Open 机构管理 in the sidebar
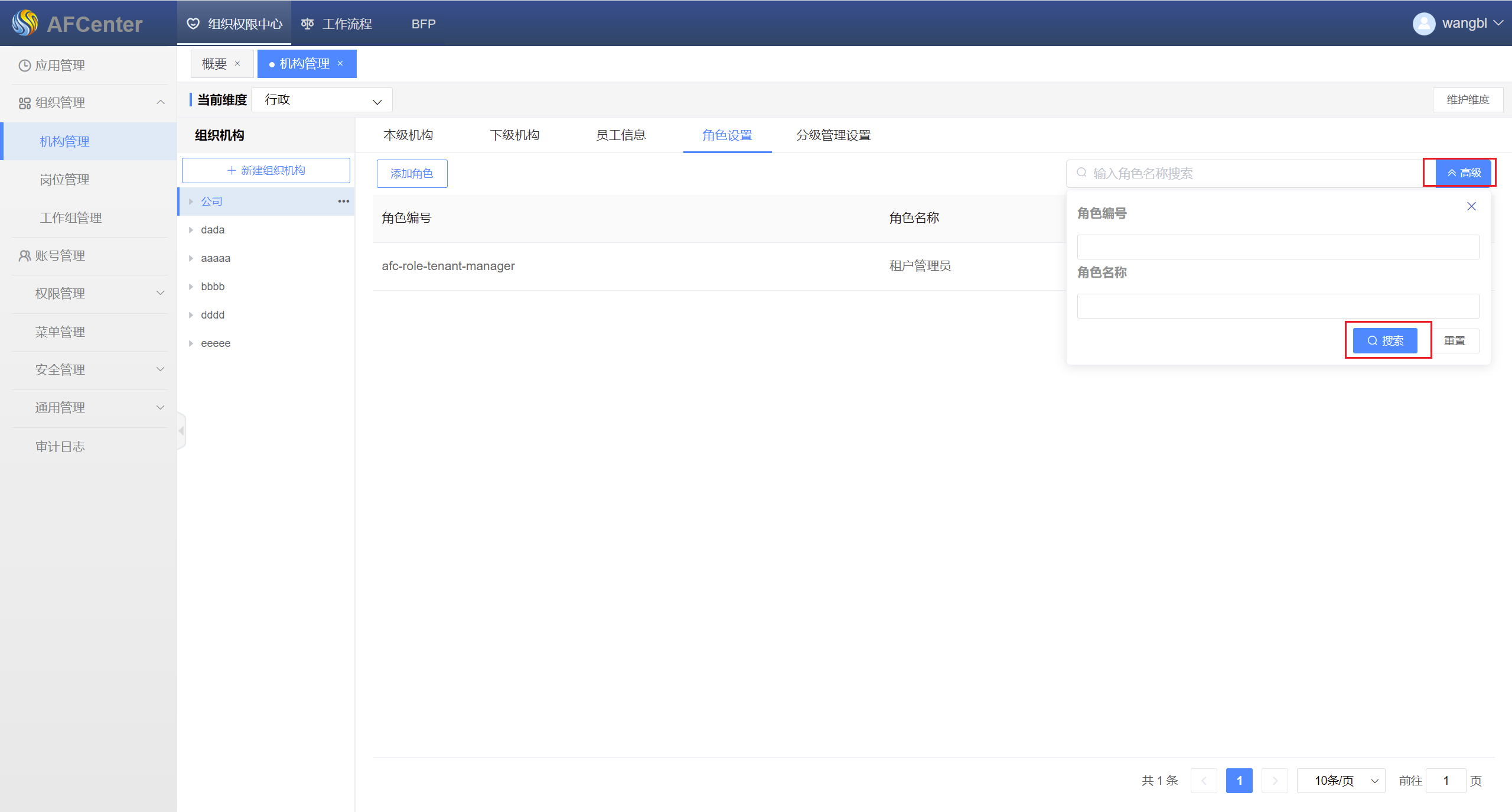1512x812 pixels. 89,141
